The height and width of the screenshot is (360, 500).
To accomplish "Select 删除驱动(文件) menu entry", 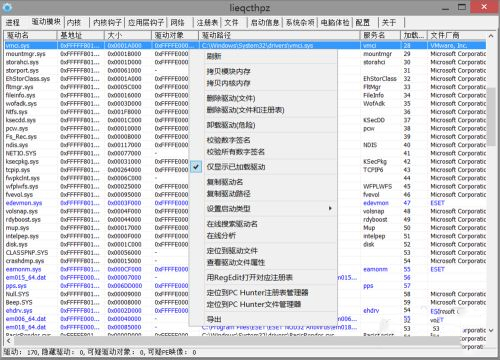I will pyautogui.click(x=231, y=98).
